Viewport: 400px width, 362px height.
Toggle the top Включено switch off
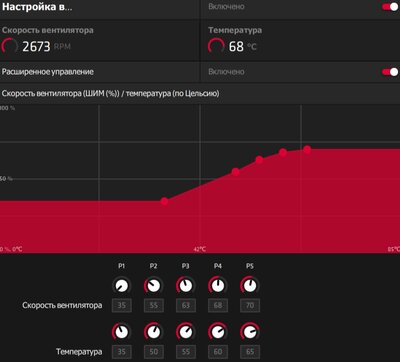pos(390,7)
